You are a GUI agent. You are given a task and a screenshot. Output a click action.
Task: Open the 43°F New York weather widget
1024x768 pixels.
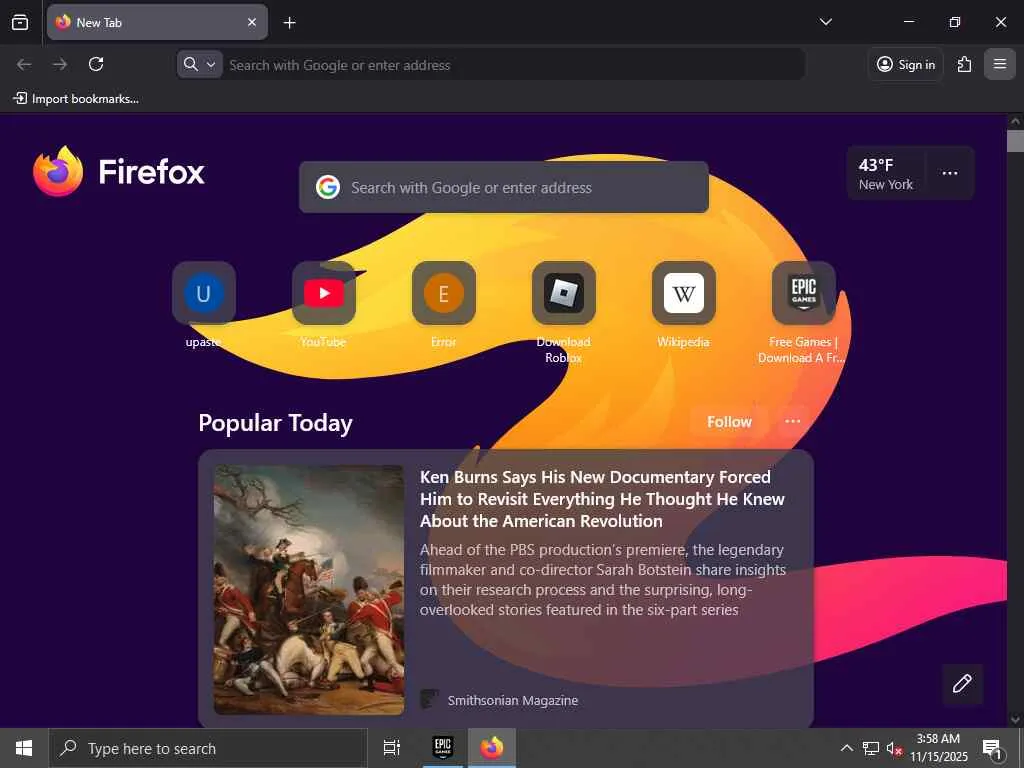coord(886,174)
